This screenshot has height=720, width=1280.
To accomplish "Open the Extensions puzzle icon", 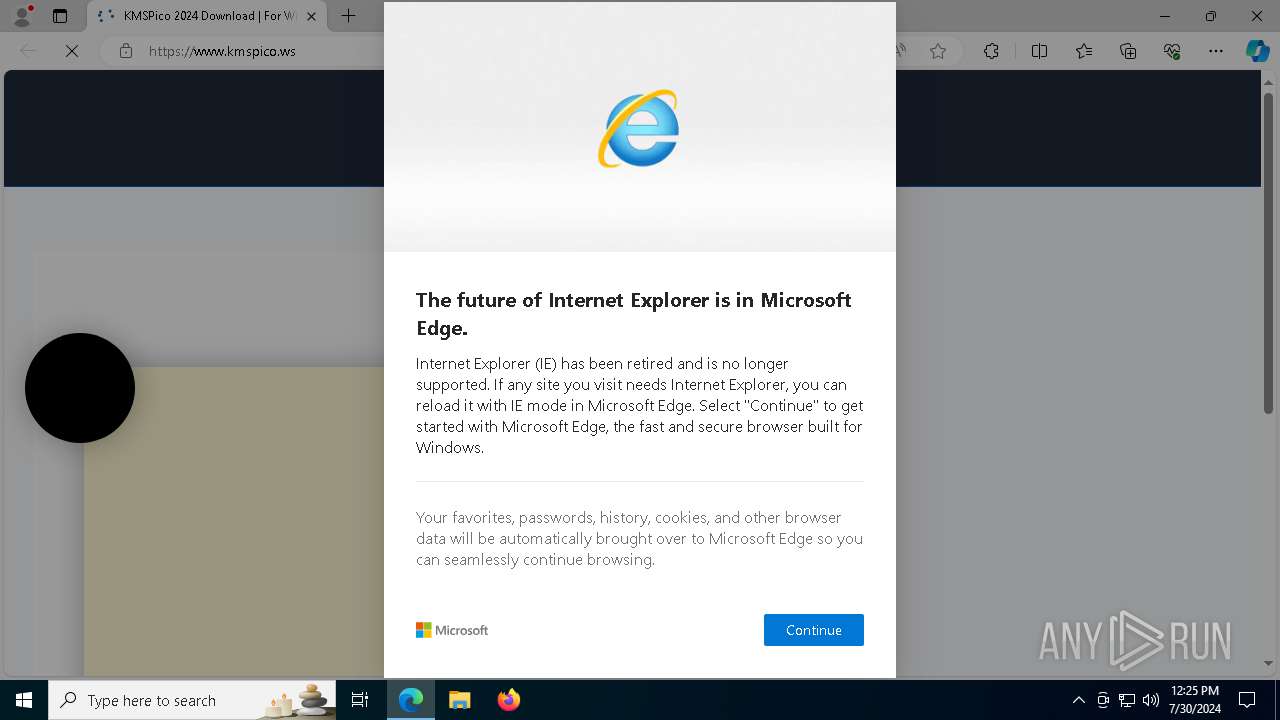I will 991,51.
